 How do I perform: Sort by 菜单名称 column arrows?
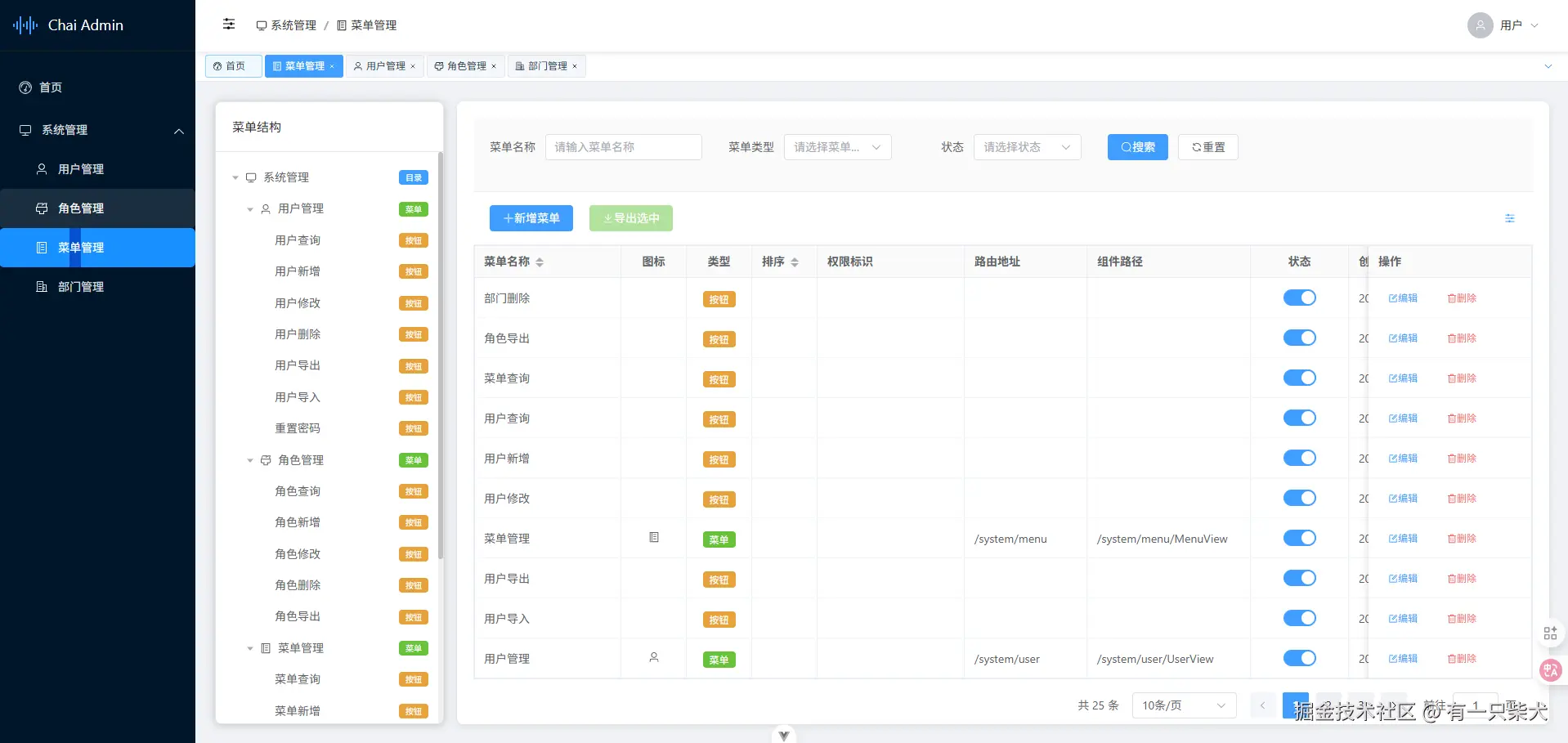540,262
